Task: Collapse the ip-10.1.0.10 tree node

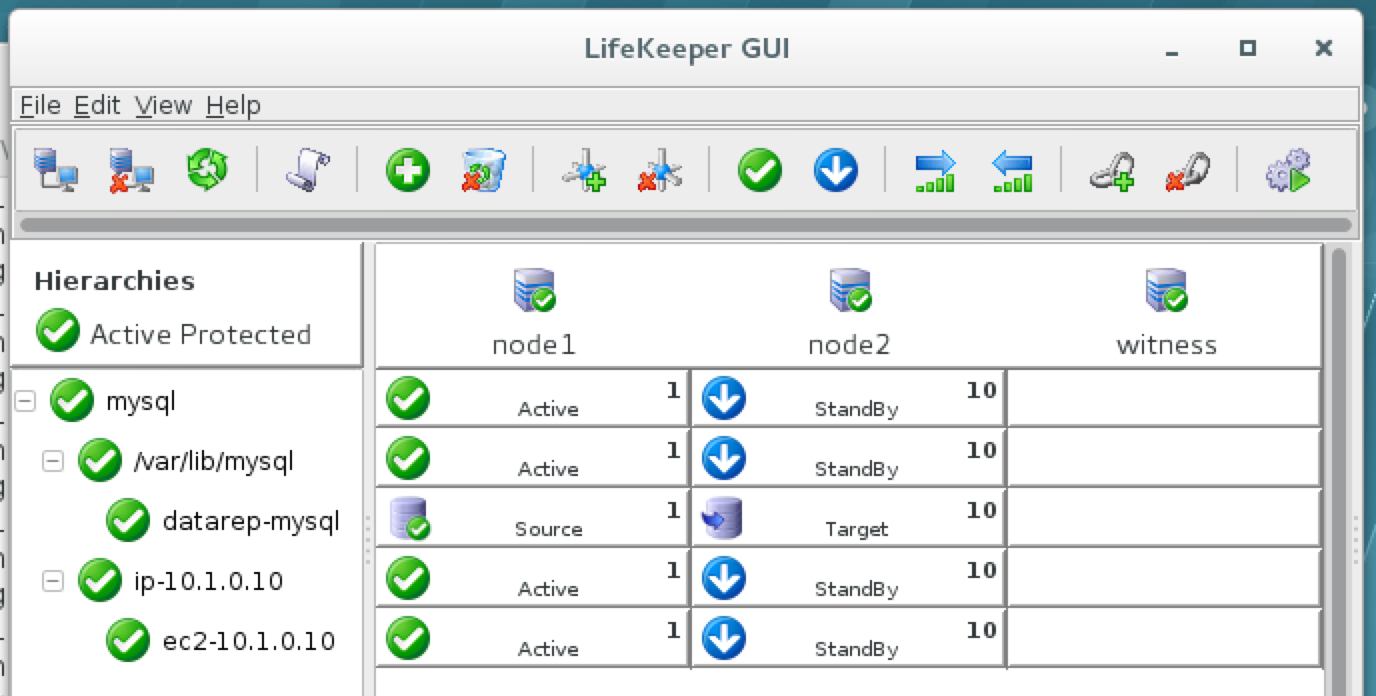Action: pyautogui.click(x=52, y=581)
